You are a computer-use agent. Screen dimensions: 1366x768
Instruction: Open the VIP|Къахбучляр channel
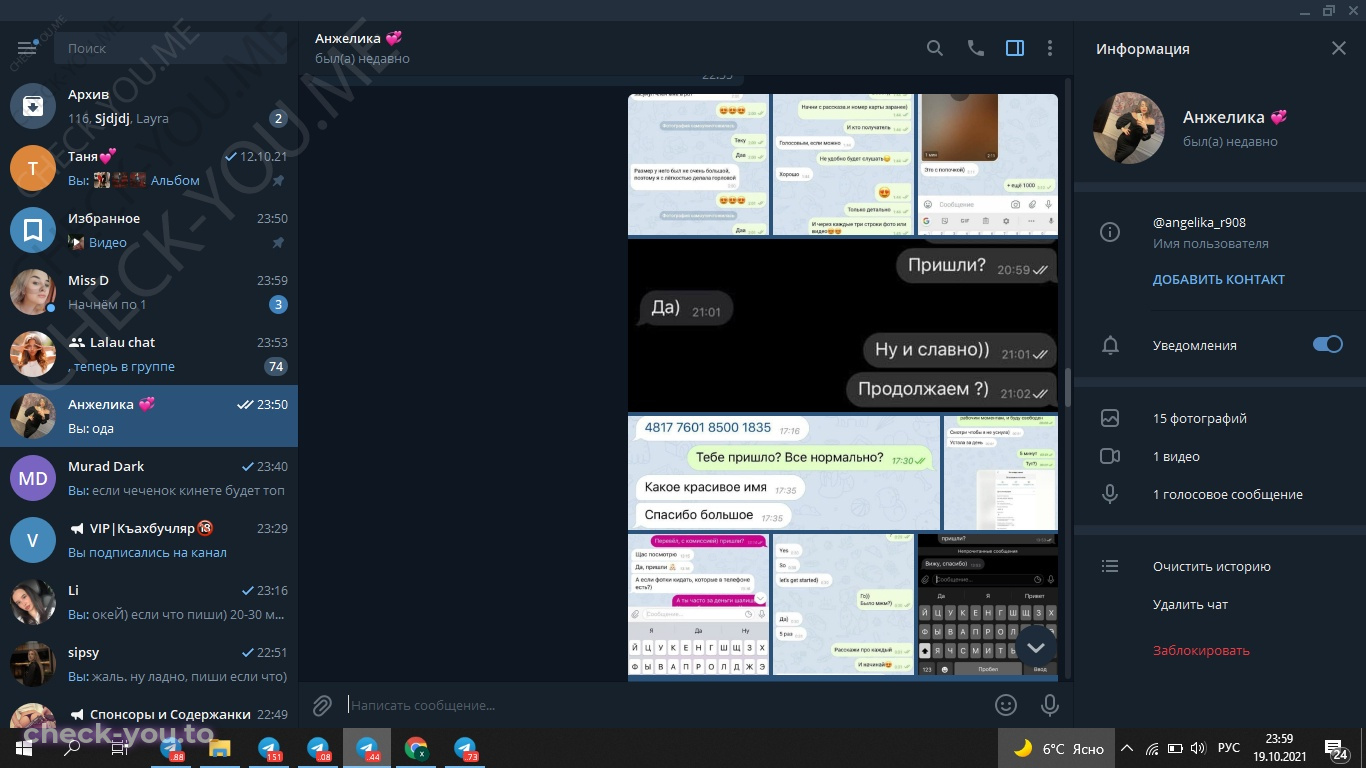[149, 540]
